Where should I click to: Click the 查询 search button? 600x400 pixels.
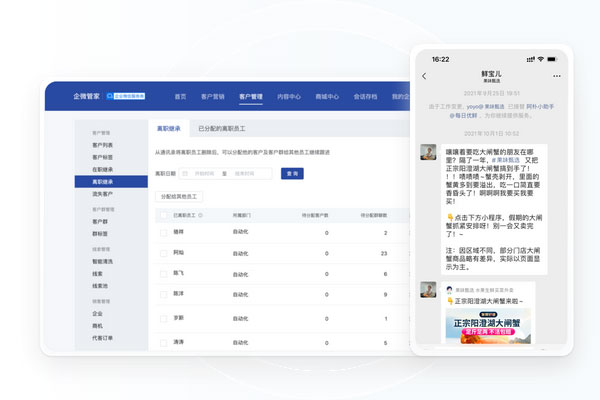(291, 173)
